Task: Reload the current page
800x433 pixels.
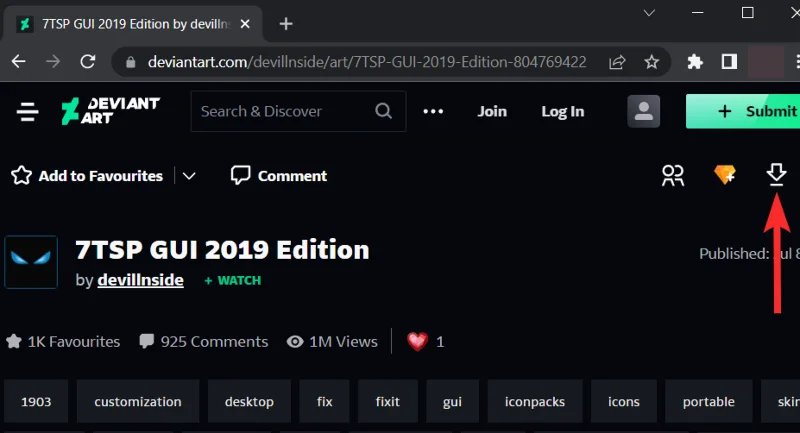Action: pyautogui.click(x=88, y=62)
